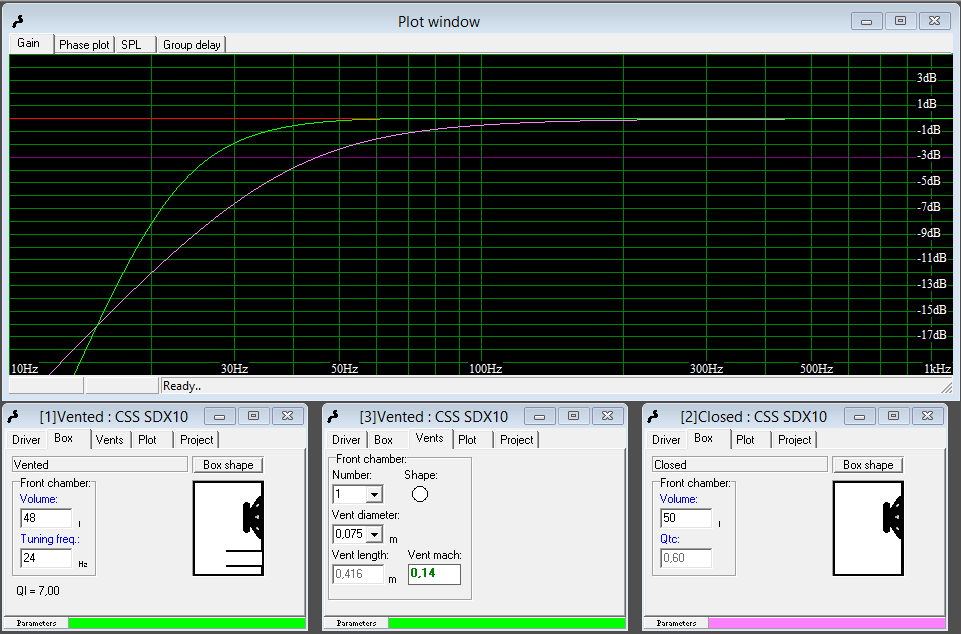Open Driver tab in [1]Vented window

click(26, 440)
